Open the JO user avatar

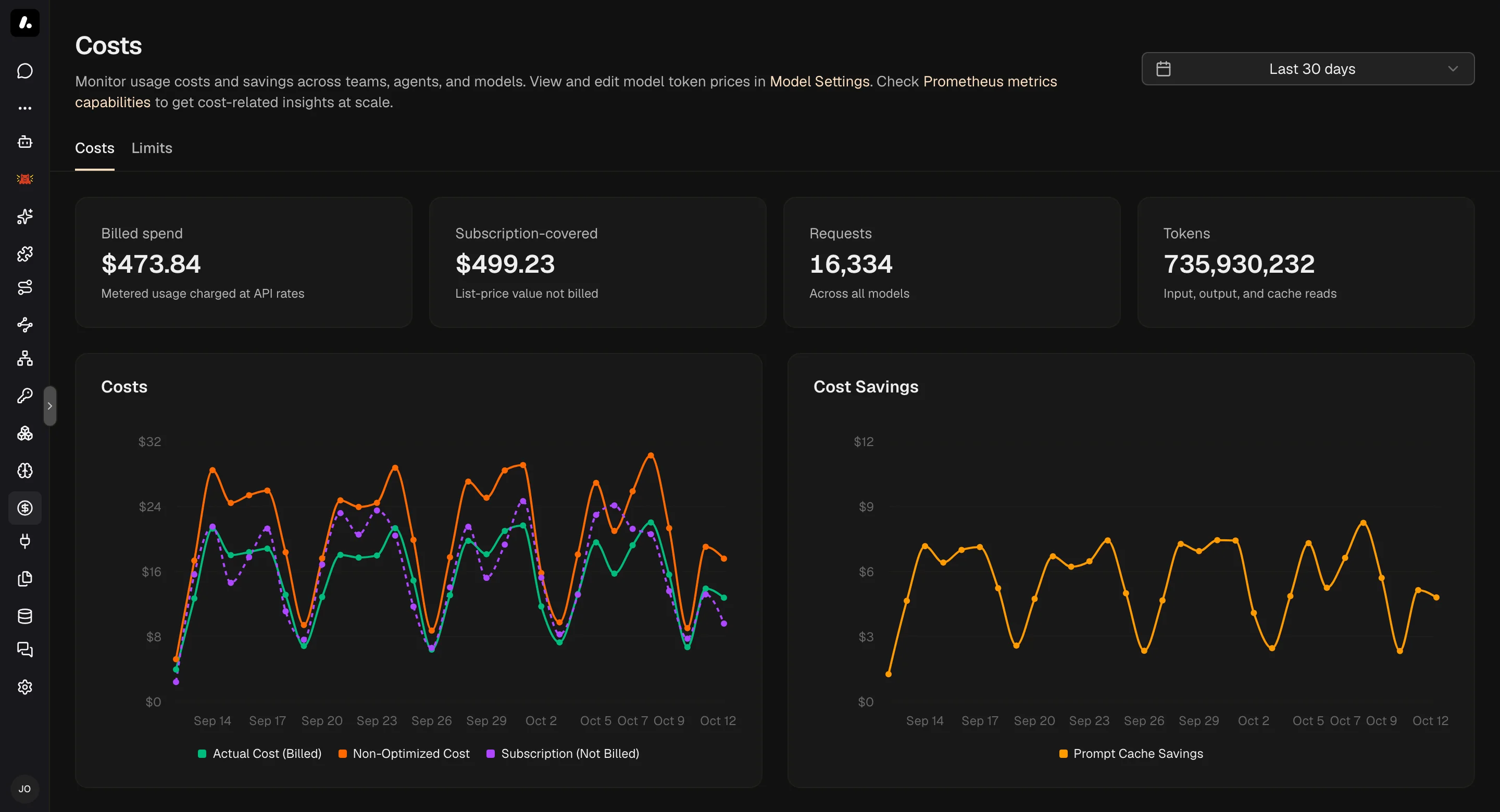(24, 789)
